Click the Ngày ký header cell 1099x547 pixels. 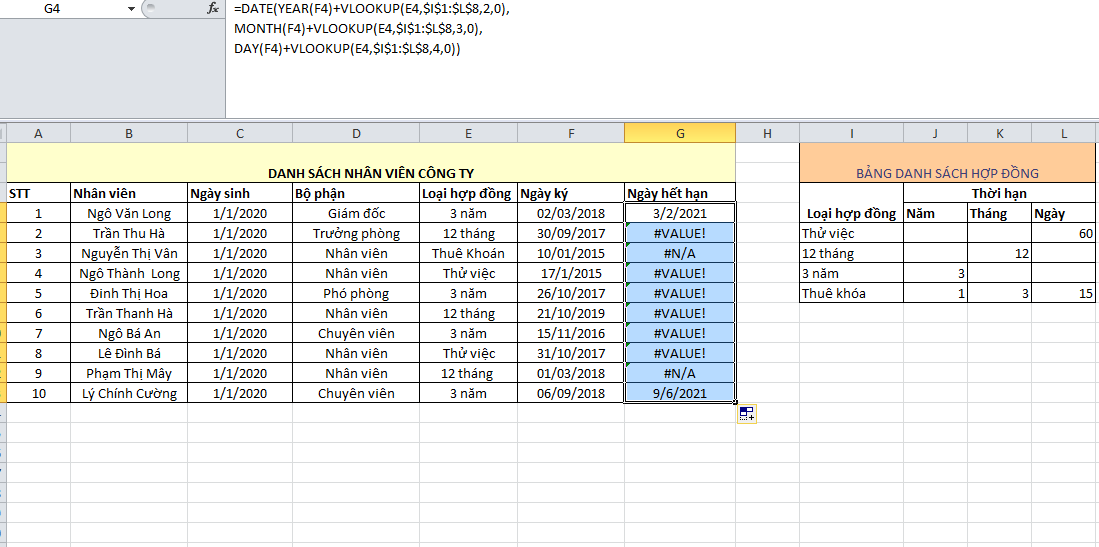point(571,193)
